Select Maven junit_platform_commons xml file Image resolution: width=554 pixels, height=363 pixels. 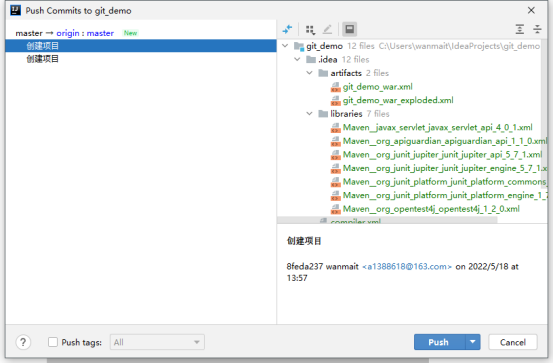(x=444, y=182)
